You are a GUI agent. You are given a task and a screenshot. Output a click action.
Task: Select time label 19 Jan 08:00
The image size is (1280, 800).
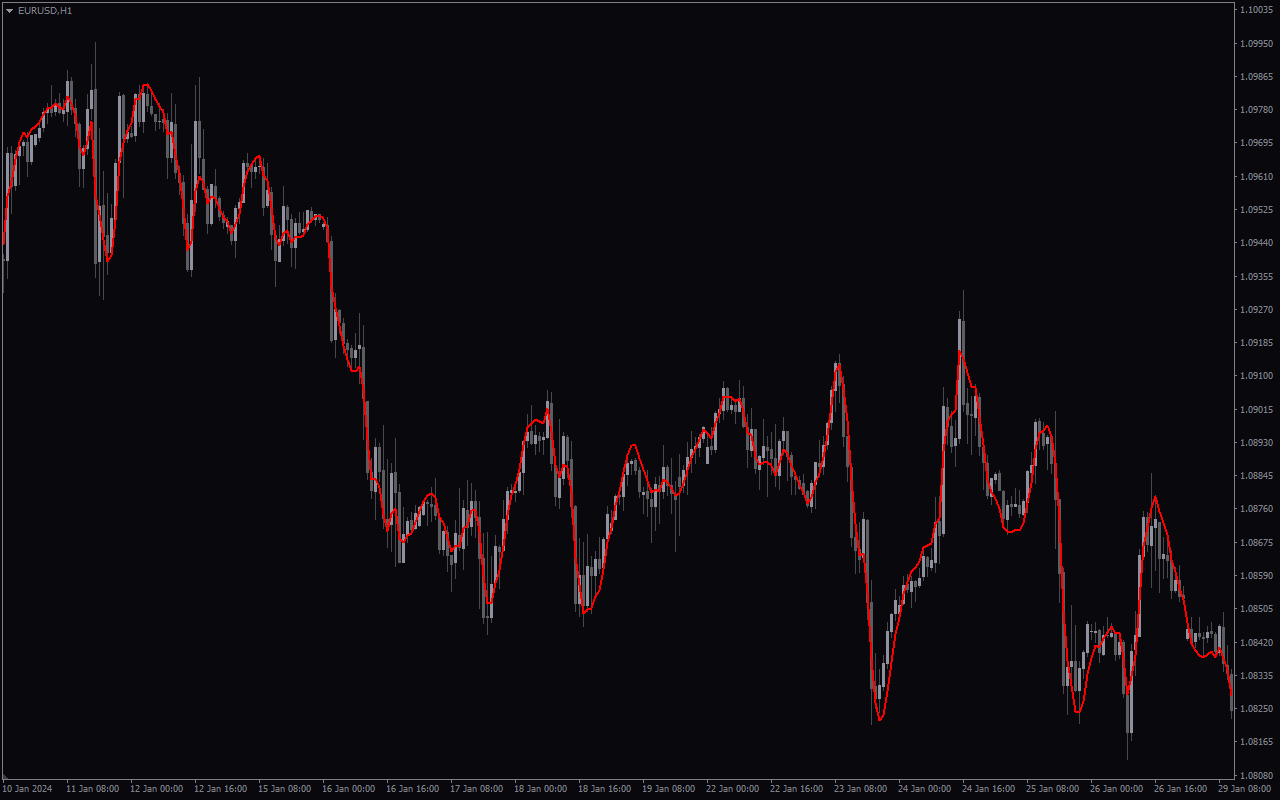tap(668, 788)
